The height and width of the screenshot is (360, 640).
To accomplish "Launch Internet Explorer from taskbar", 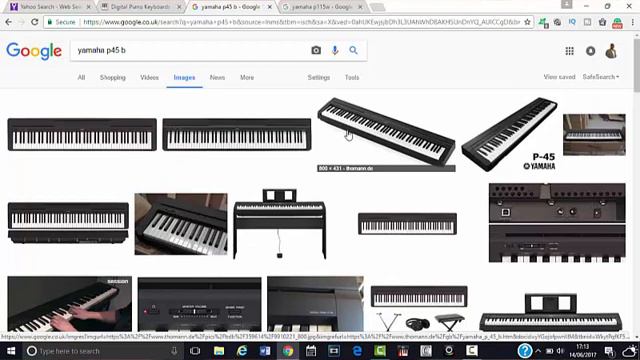I will (x=242, y=351).
